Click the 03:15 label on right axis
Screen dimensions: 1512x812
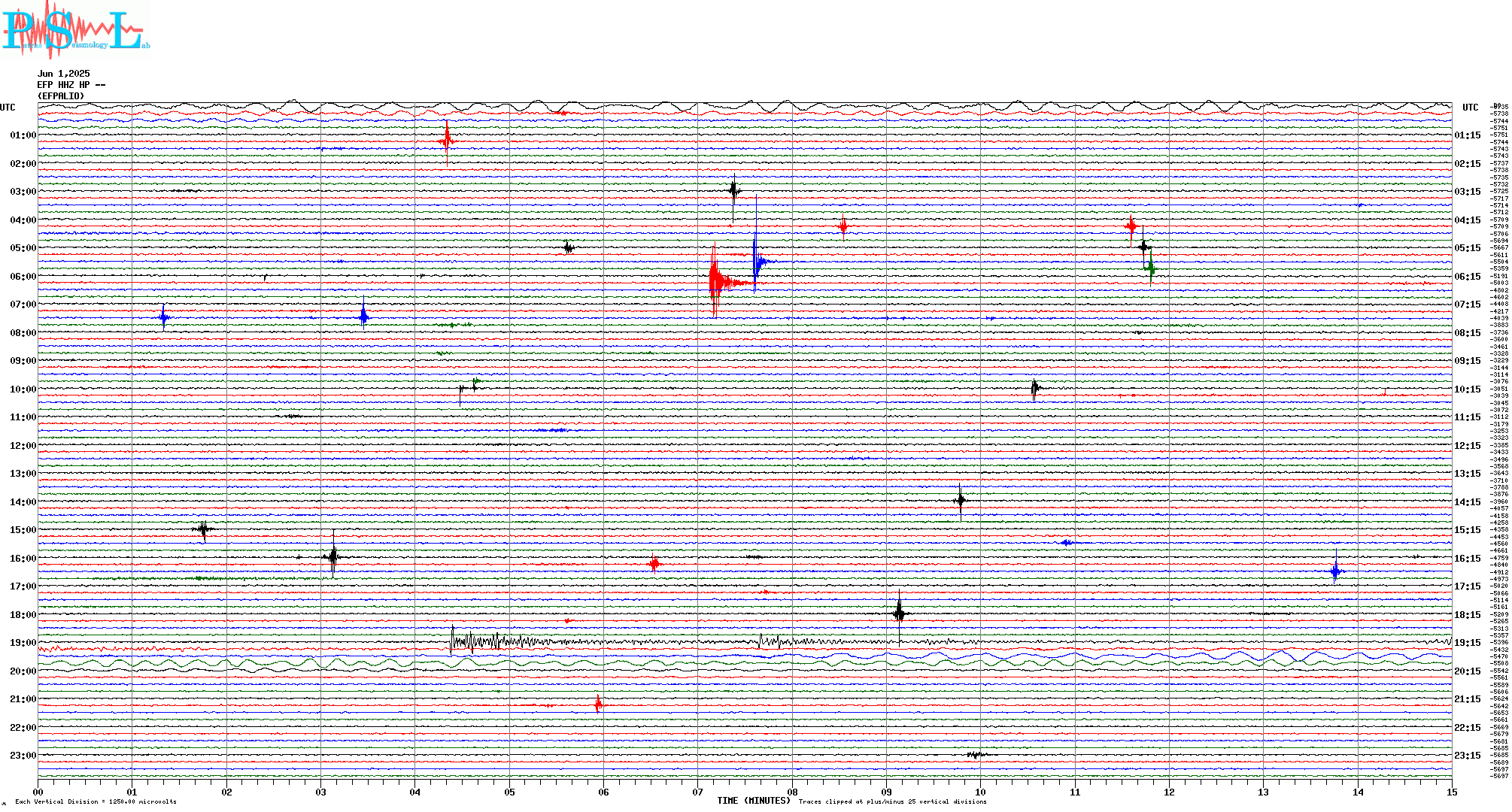tap(1468, 192)
